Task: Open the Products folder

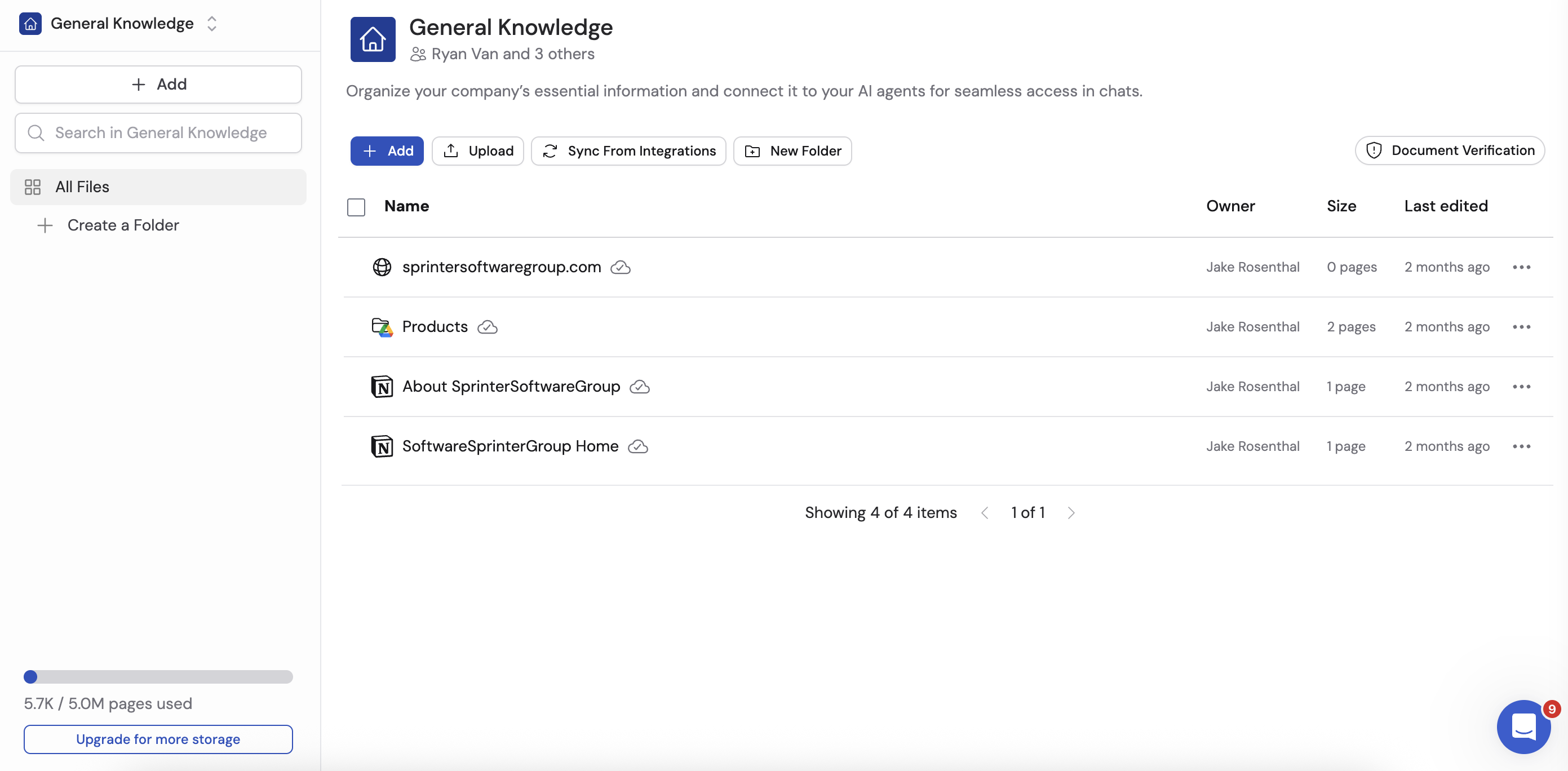Action: click(435, 327)
